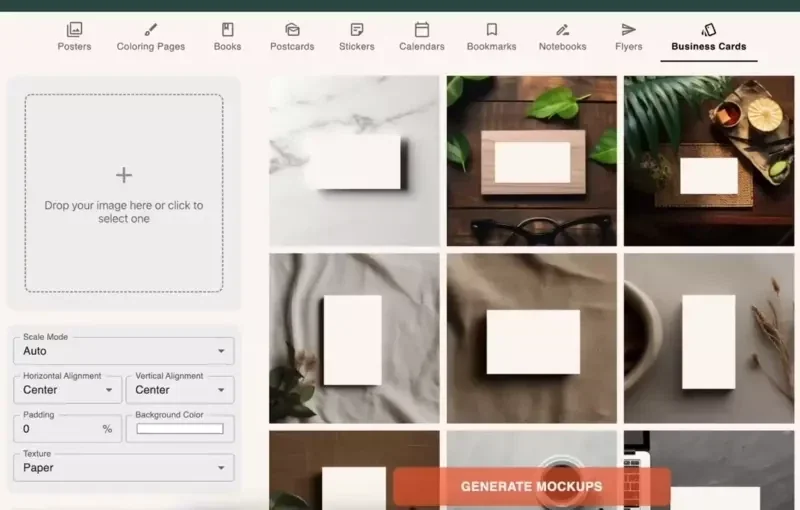
Task: Click the Padding input field
Action: click(x=68, y=429)
